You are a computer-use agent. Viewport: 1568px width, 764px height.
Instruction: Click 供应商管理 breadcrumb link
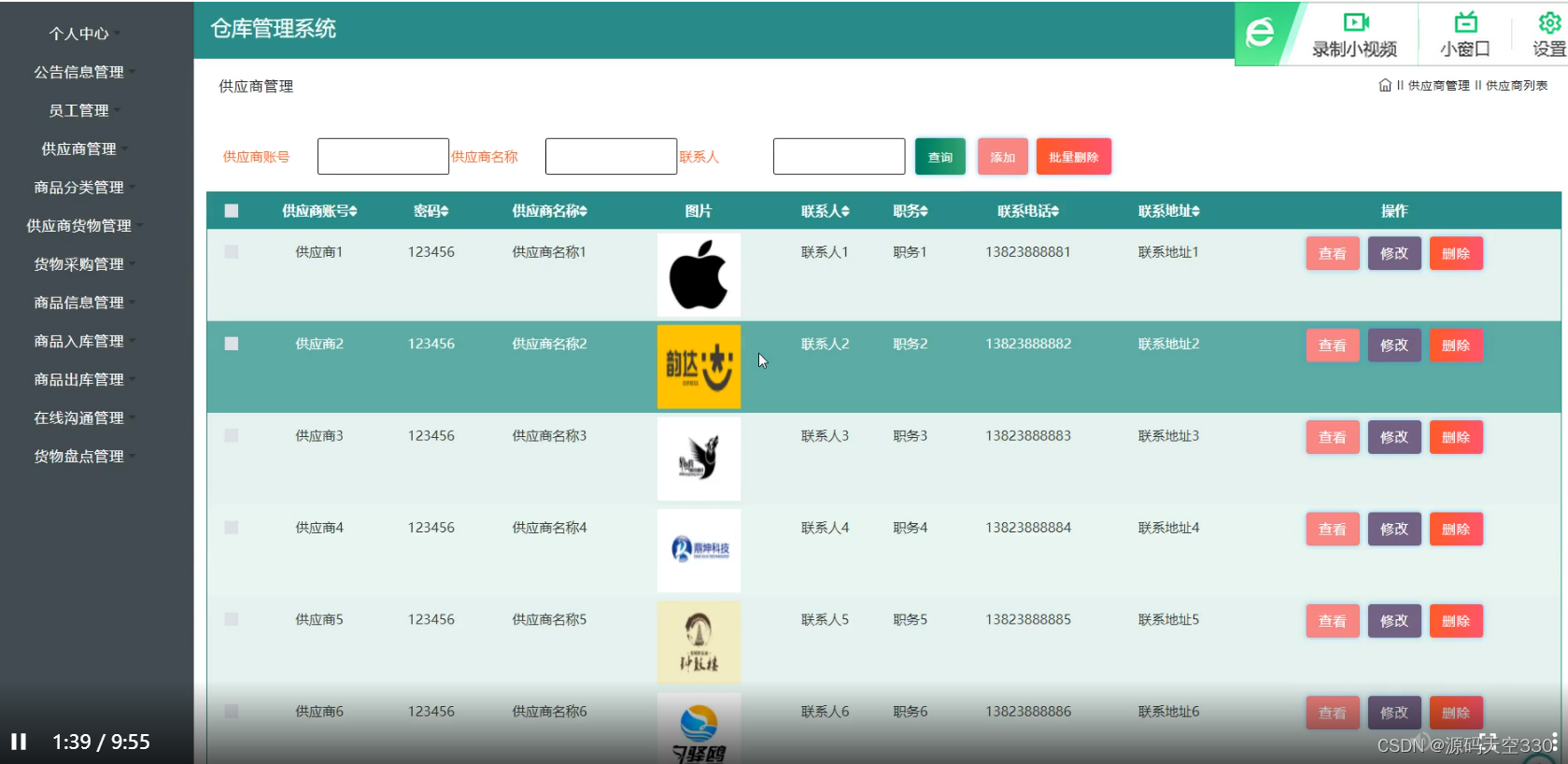1438,86
